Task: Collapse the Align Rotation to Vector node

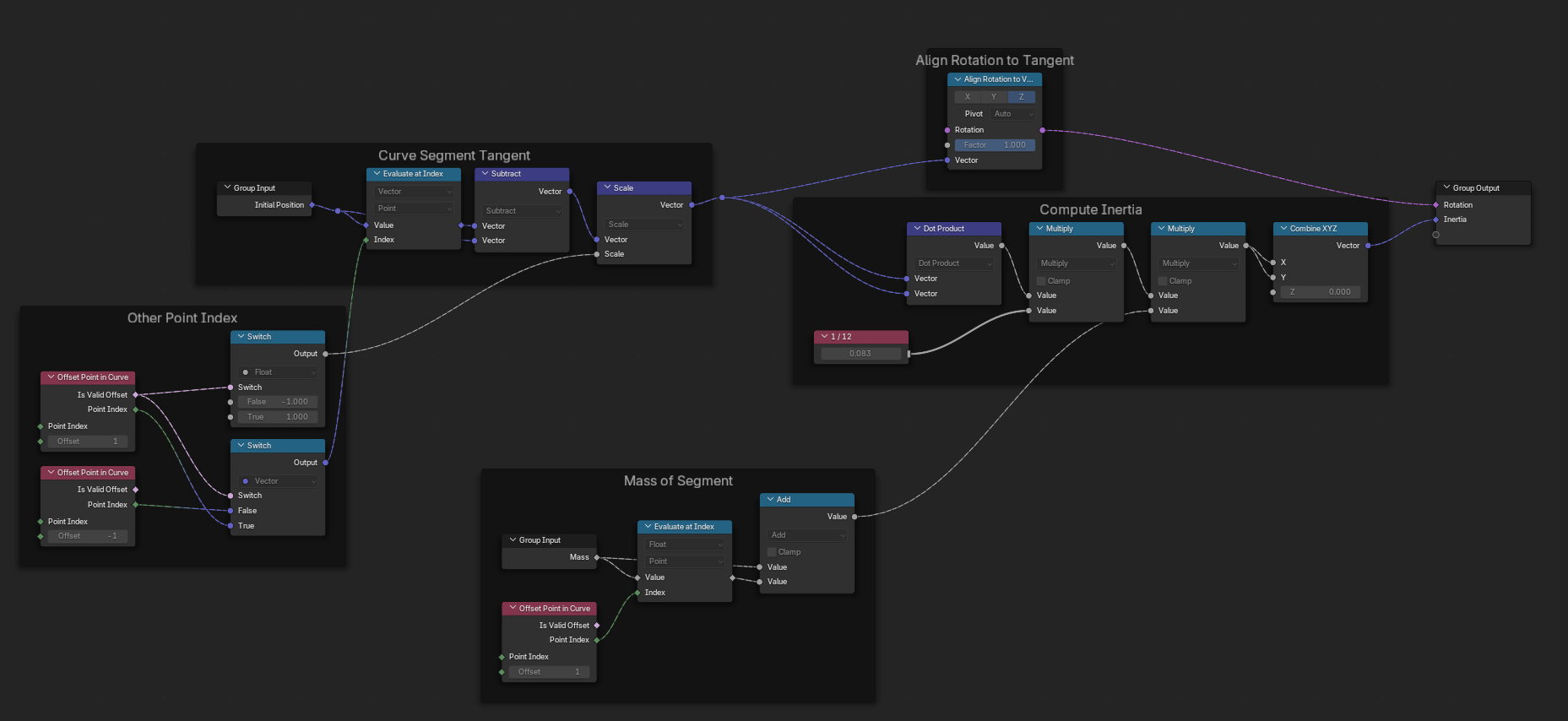Action: (958, 79)
